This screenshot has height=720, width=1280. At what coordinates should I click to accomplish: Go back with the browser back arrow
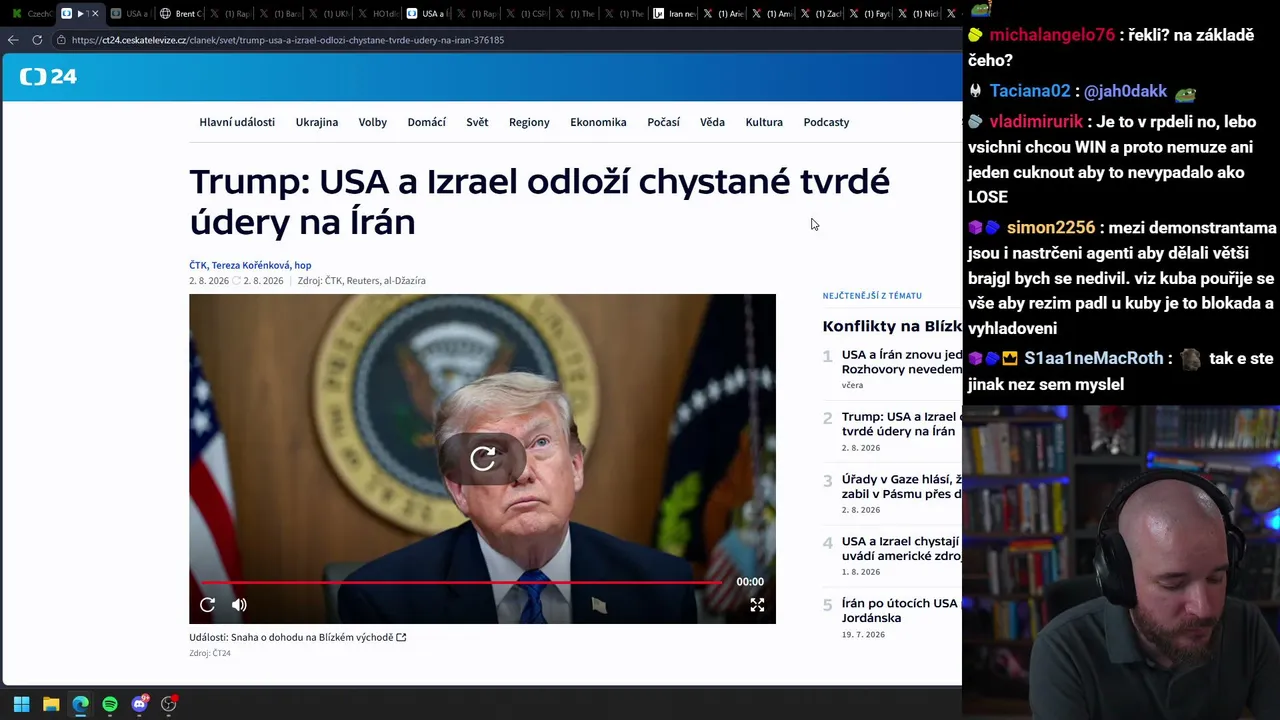click(12, 40)
